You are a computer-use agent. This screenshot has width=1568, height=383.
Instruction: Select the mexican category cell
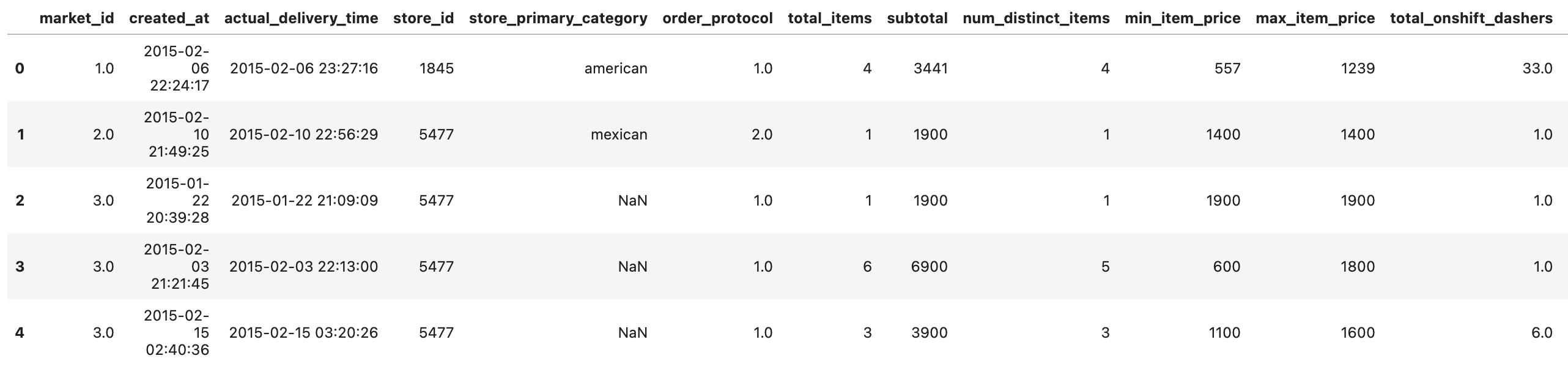[619, 135]
